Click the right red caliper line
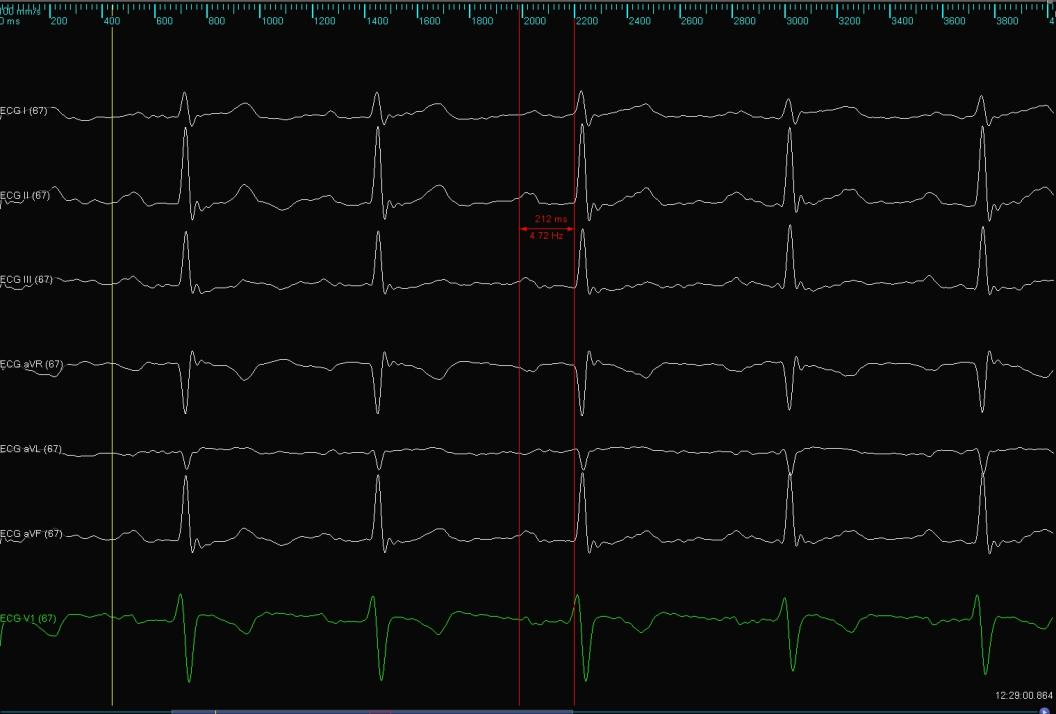Screen dimensions: 1056x714 (575, 400)
